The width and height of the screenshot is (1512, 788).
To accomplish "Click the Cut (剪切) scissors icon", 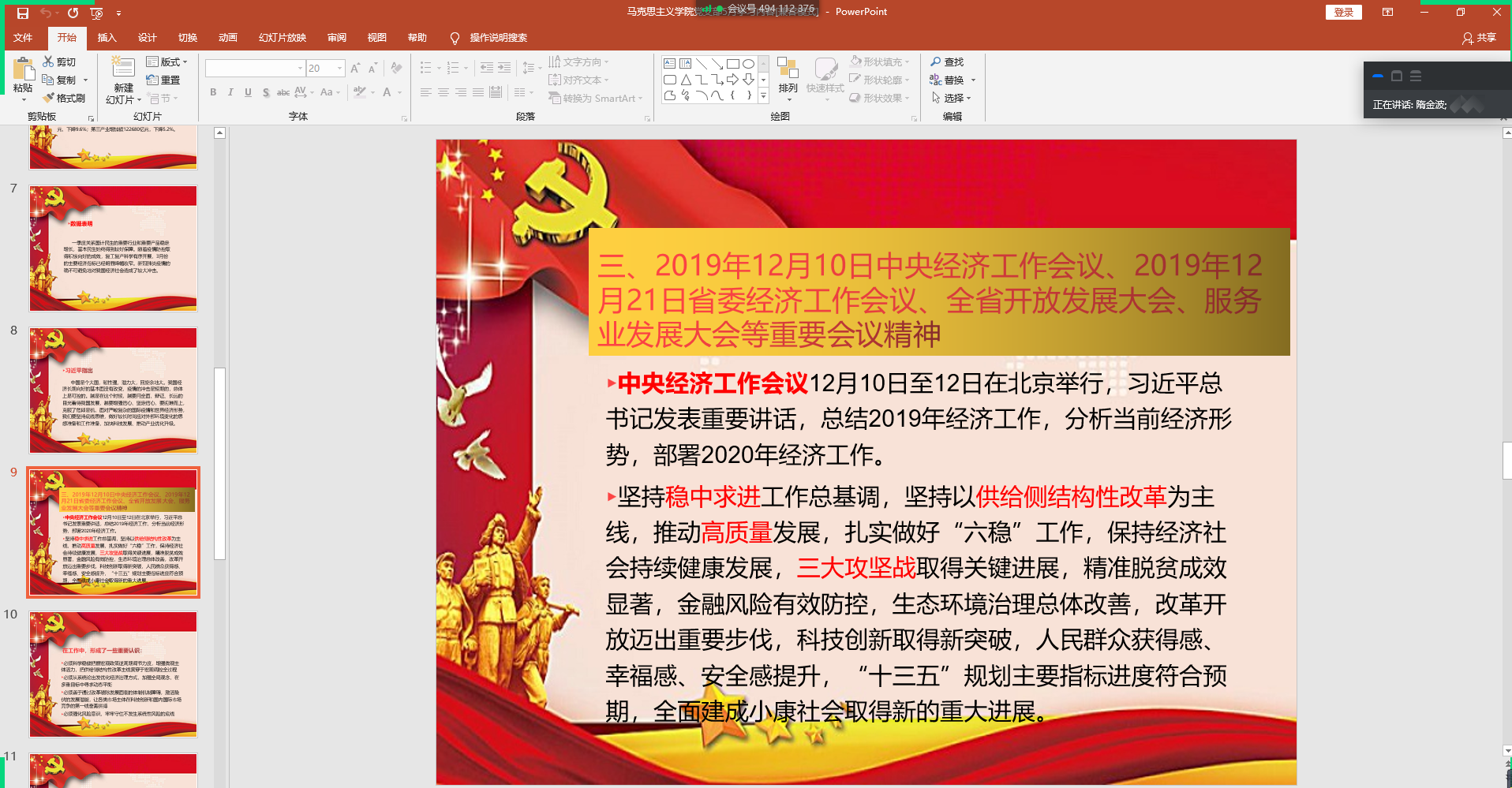I will 48,62.
